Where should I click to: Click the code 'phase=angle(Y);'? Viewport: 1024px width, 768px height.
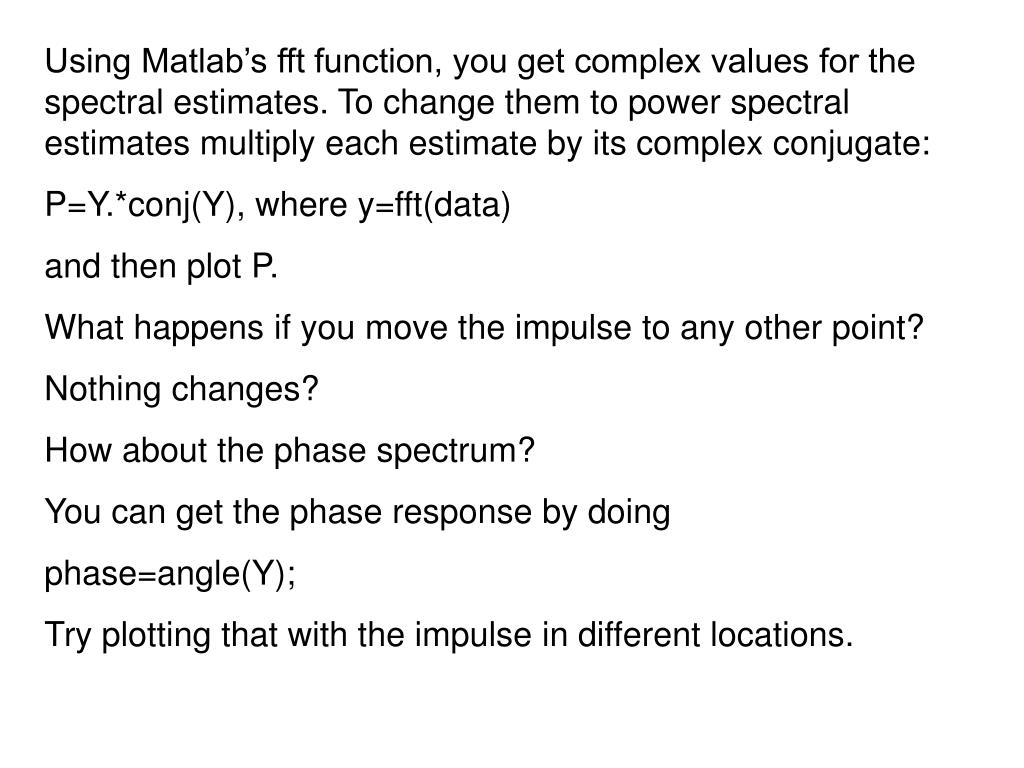(x=170, y=573)
